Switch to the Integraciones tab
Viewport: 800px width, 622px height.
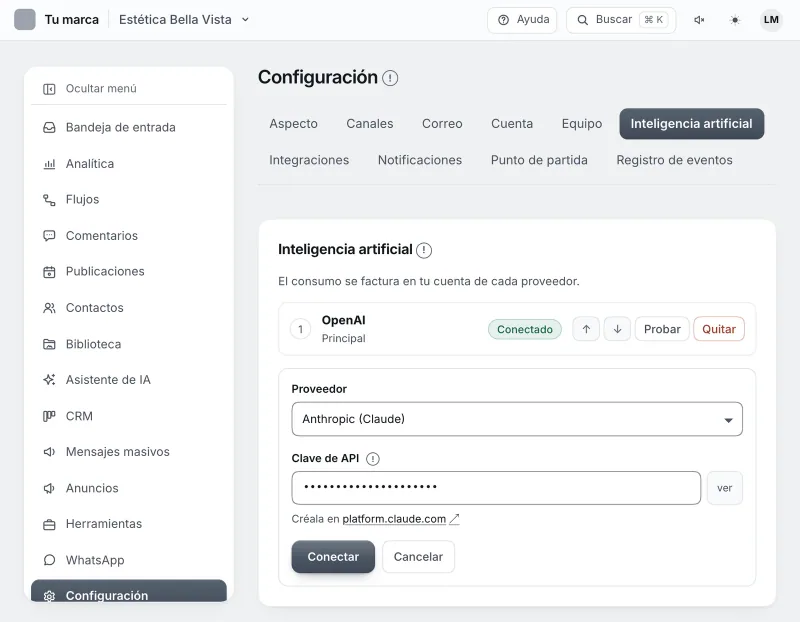tap(309, 160)
